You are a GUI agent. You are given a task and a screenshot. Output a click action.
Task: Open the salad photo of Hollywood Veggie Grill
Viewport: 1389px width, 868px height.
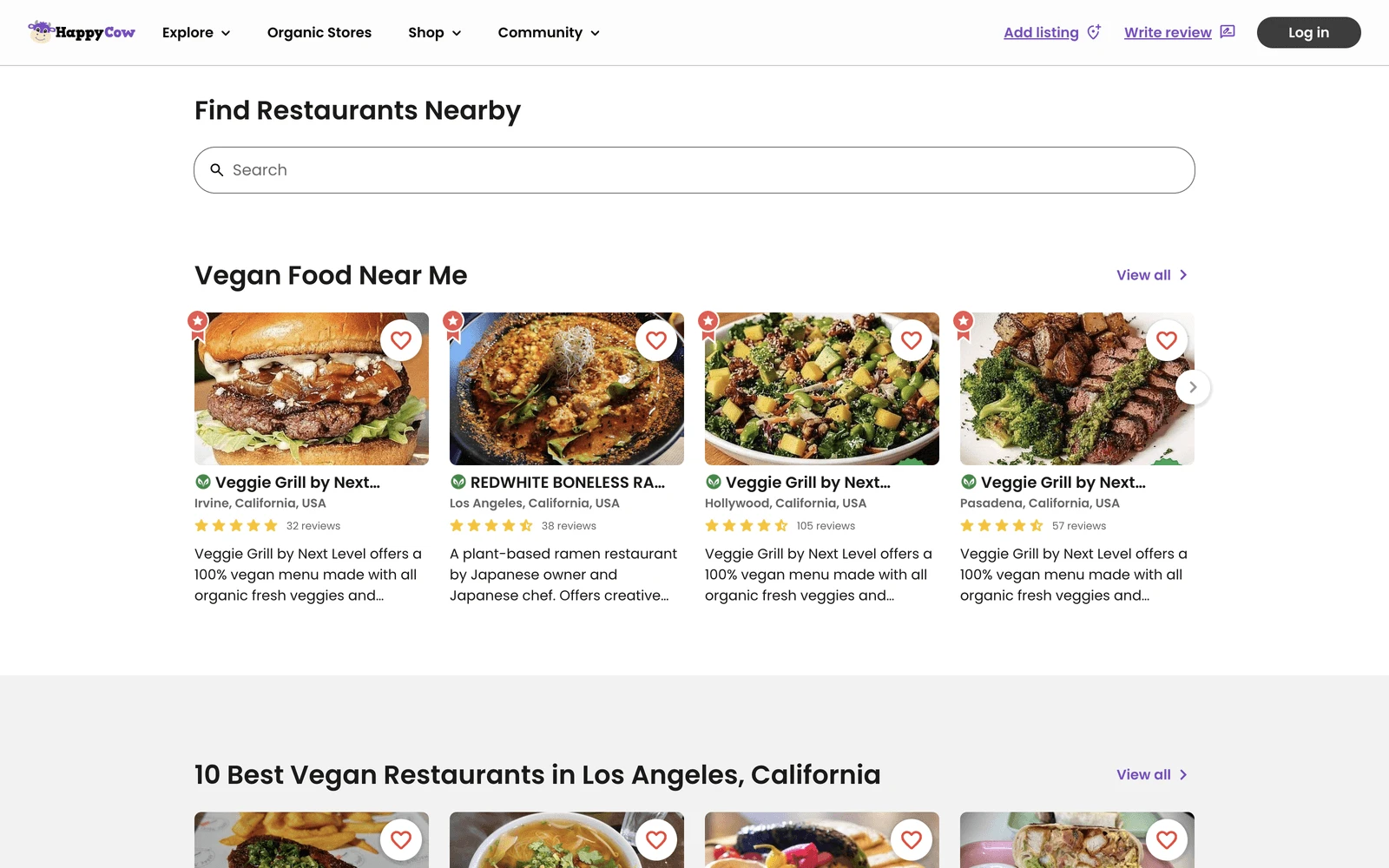pyautogui.click(x=822, y=389)
